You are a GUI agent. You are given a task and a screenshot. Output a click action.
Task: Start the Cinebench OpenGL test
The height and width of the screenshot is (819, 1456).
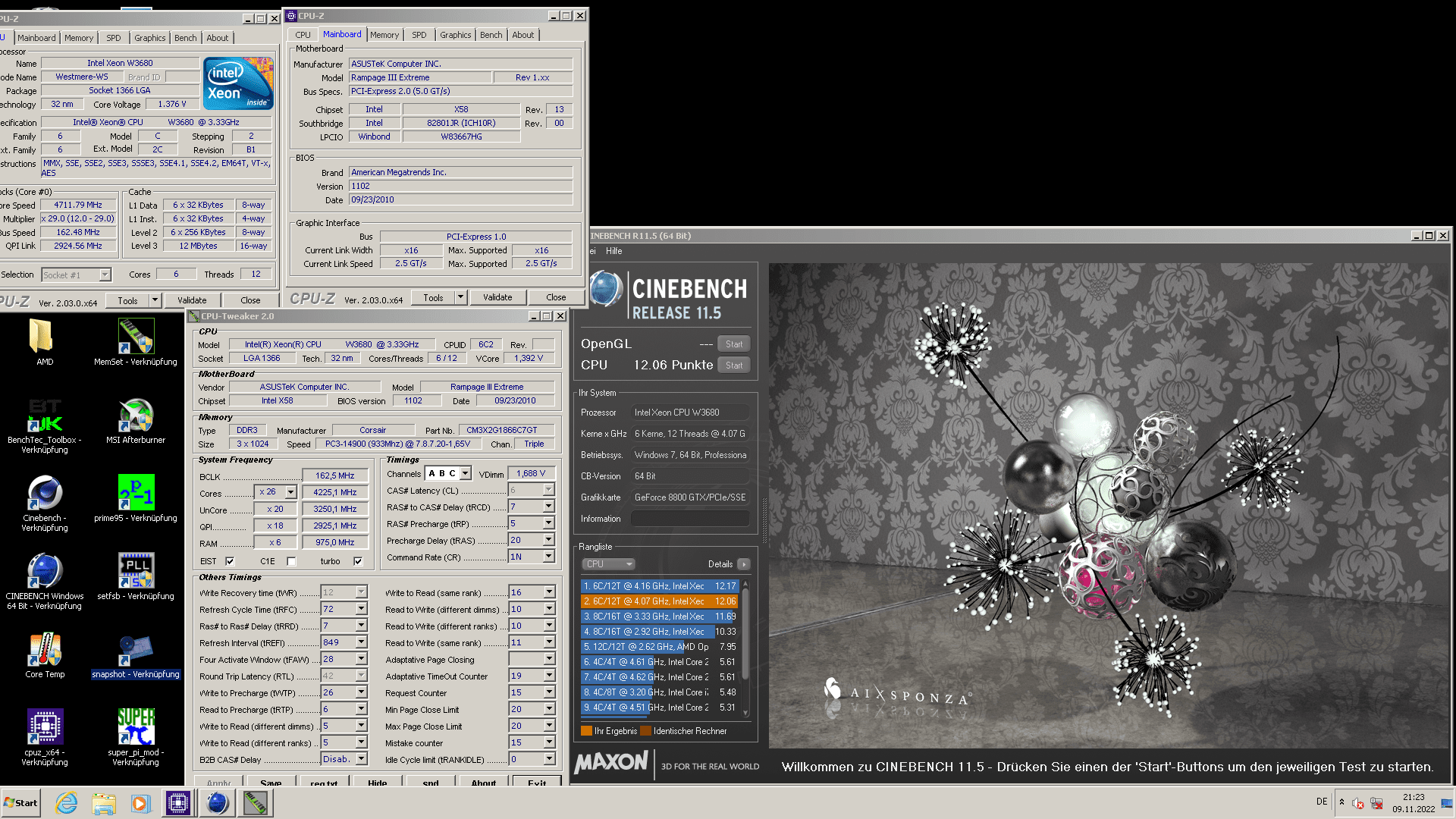pyautogui.click(x=734, y=344)
